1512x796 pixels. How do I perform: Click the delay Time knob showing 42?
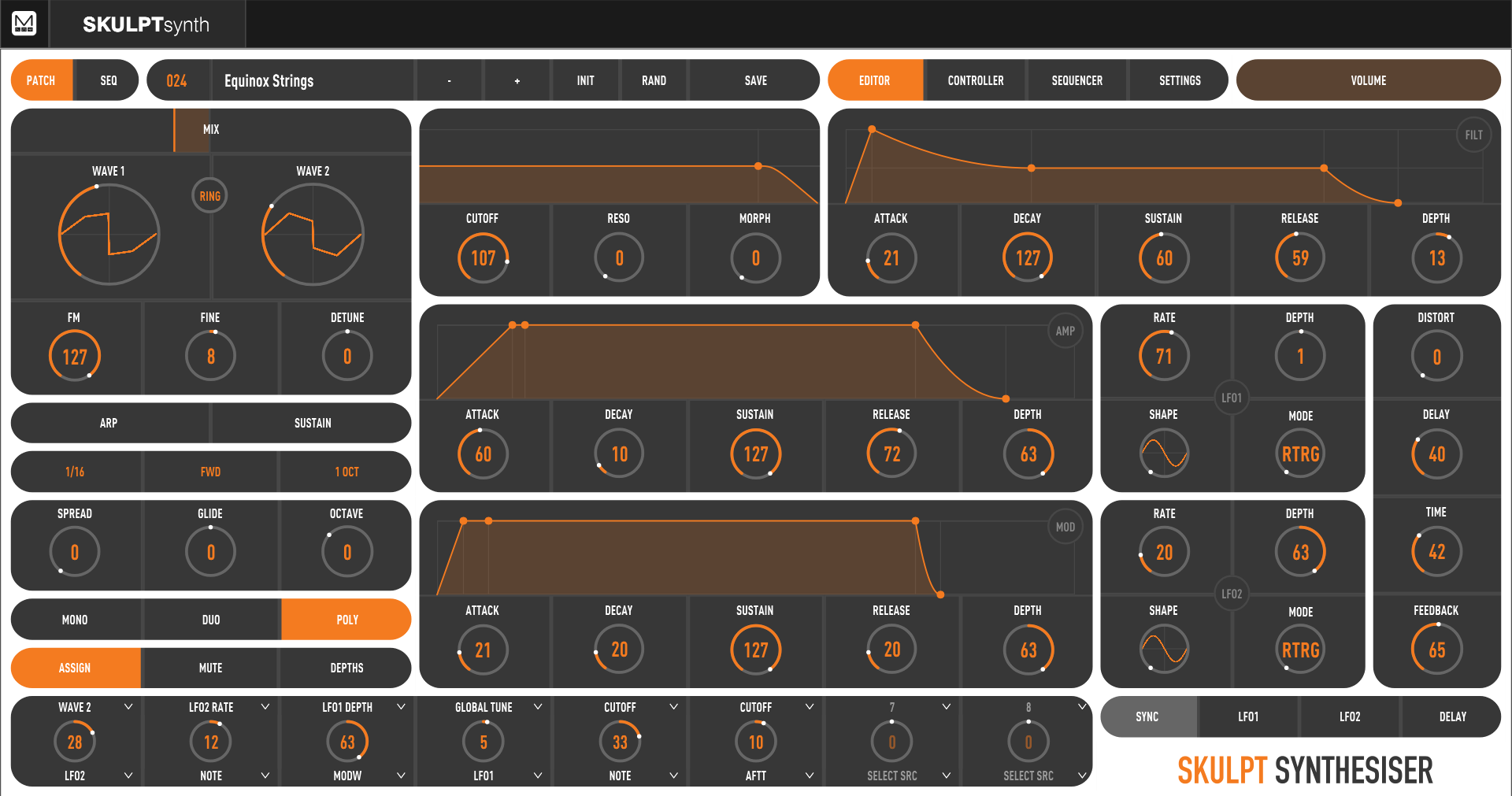1436,552
